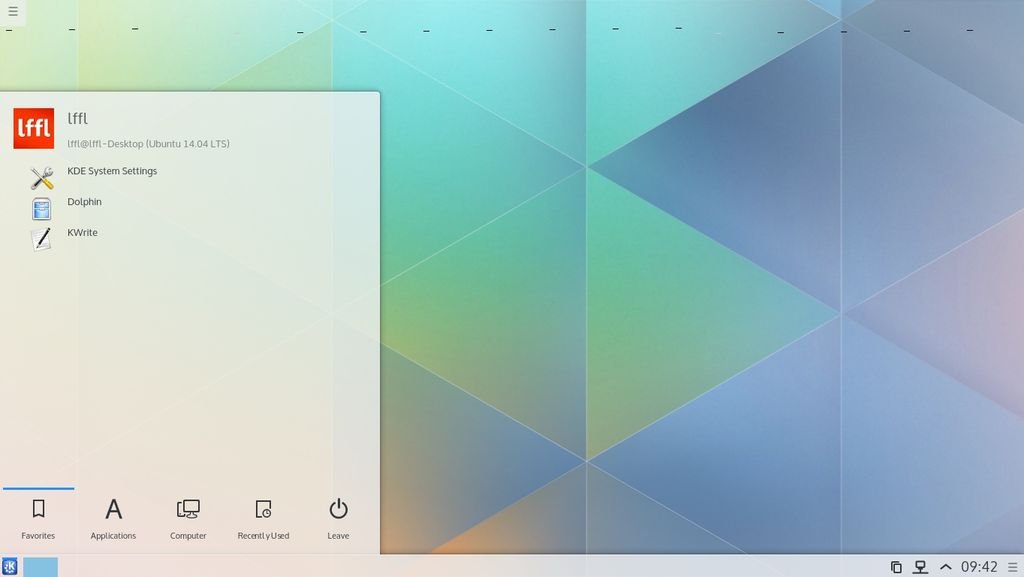Open the Recently Used tab
The height and width of the screenshot is (577, 1024).
coord(263,519)
